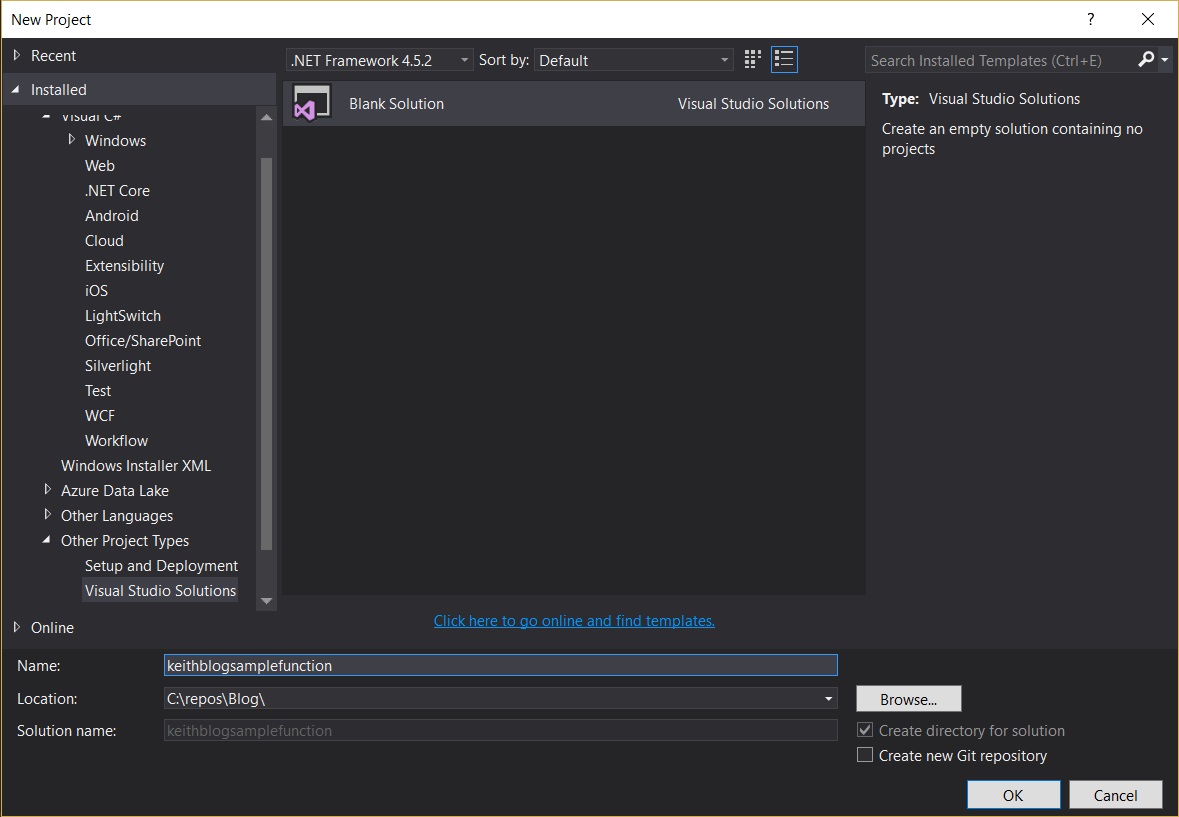1179x817 pixels.
Task: Uncheck Create directory for solution
Action: point(864,730)
